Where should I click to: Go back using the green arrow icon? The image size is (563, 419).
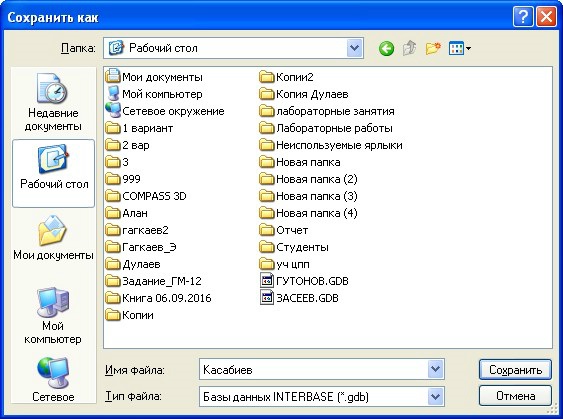(386, 48)
